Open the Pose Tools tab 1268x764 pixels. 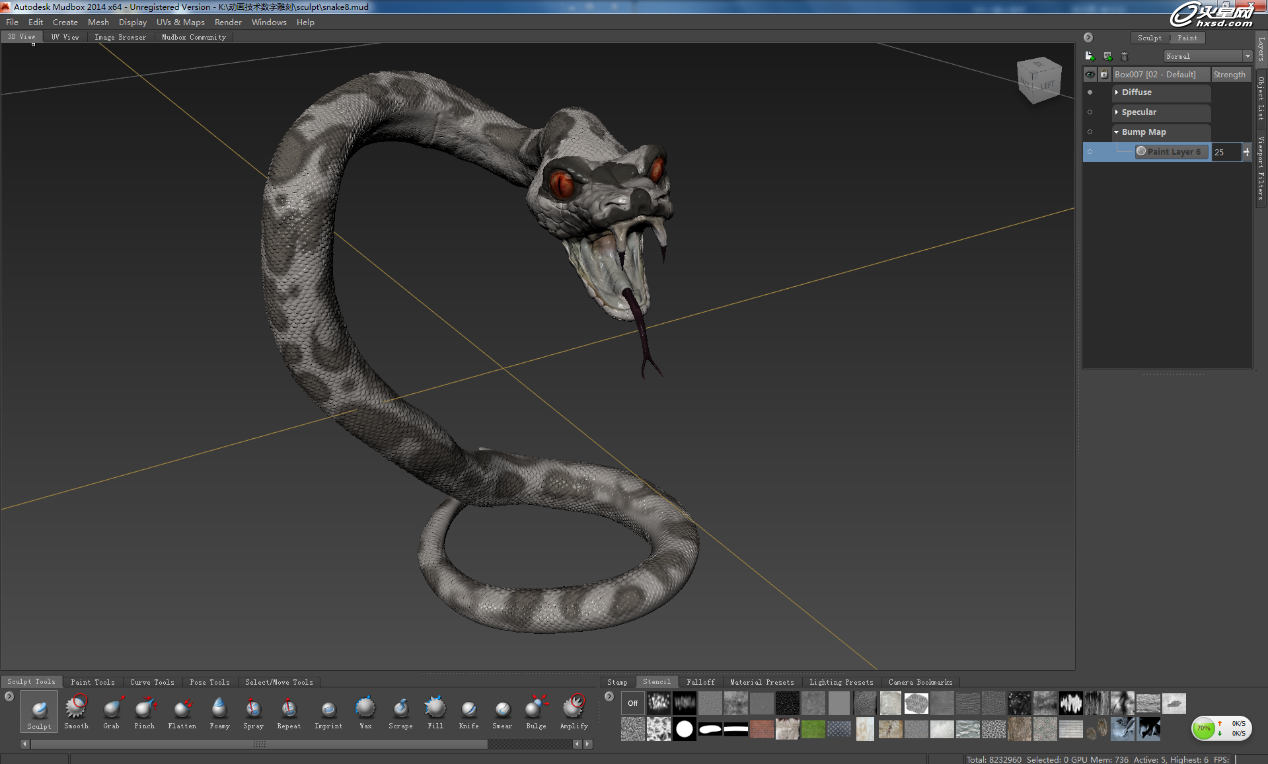(x=210, y=682)
